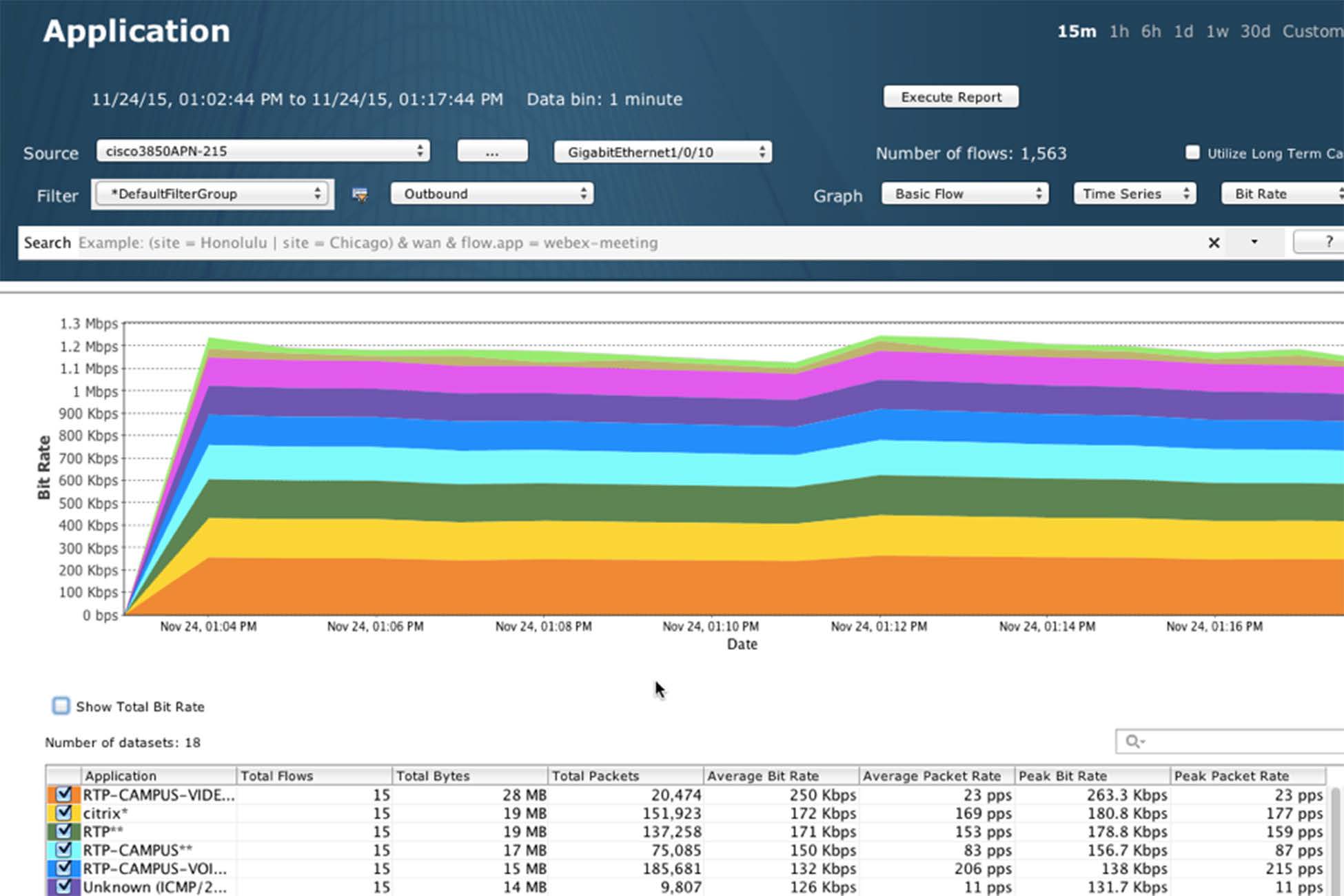This screenshot has height=896, width=1344.
Task: Select the 1h time range
Action: click(1119, 32)
